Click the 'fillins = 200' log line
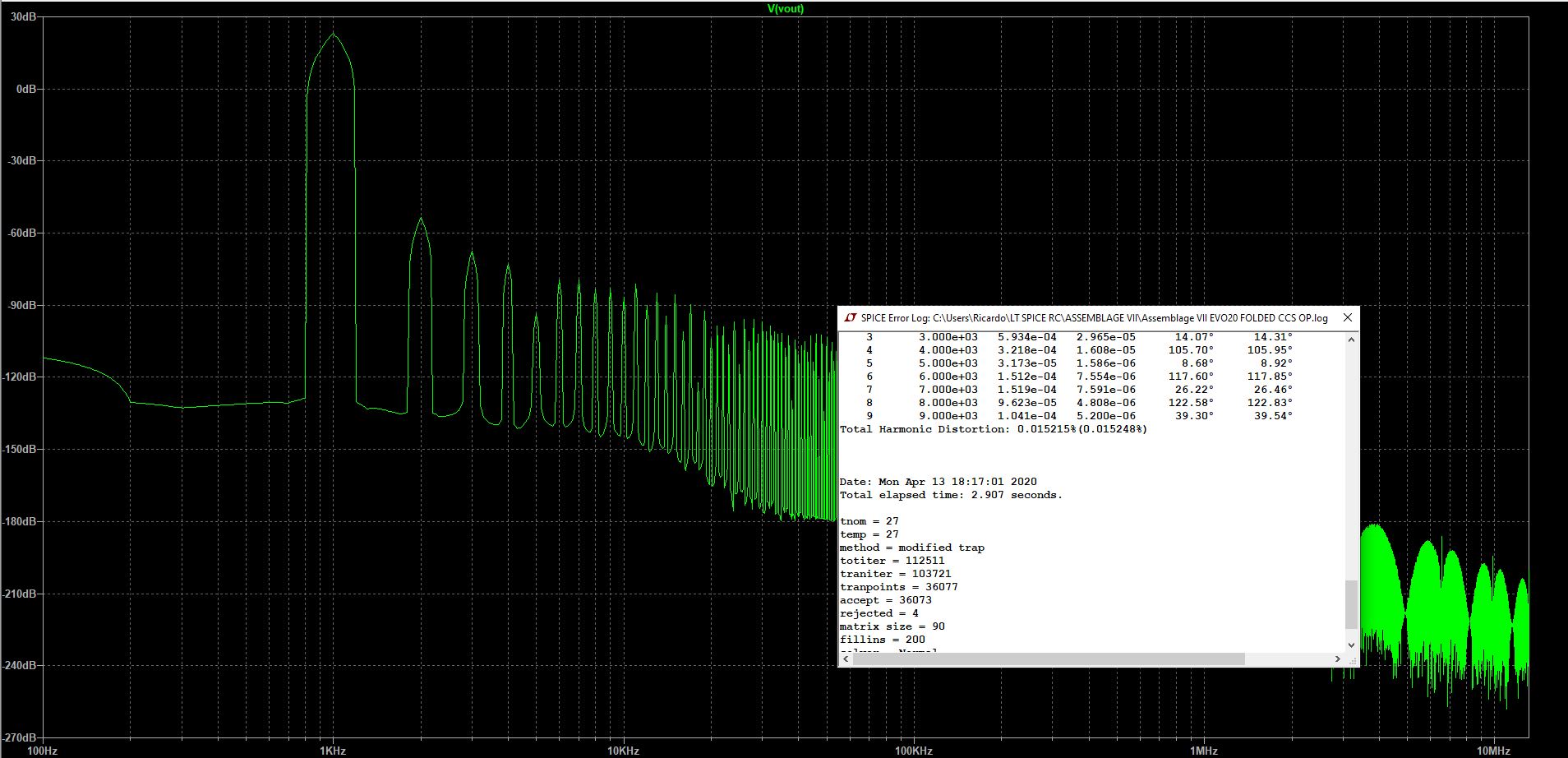The height and width of the screenshot is (758, 1568). click(x=883, y=640)
